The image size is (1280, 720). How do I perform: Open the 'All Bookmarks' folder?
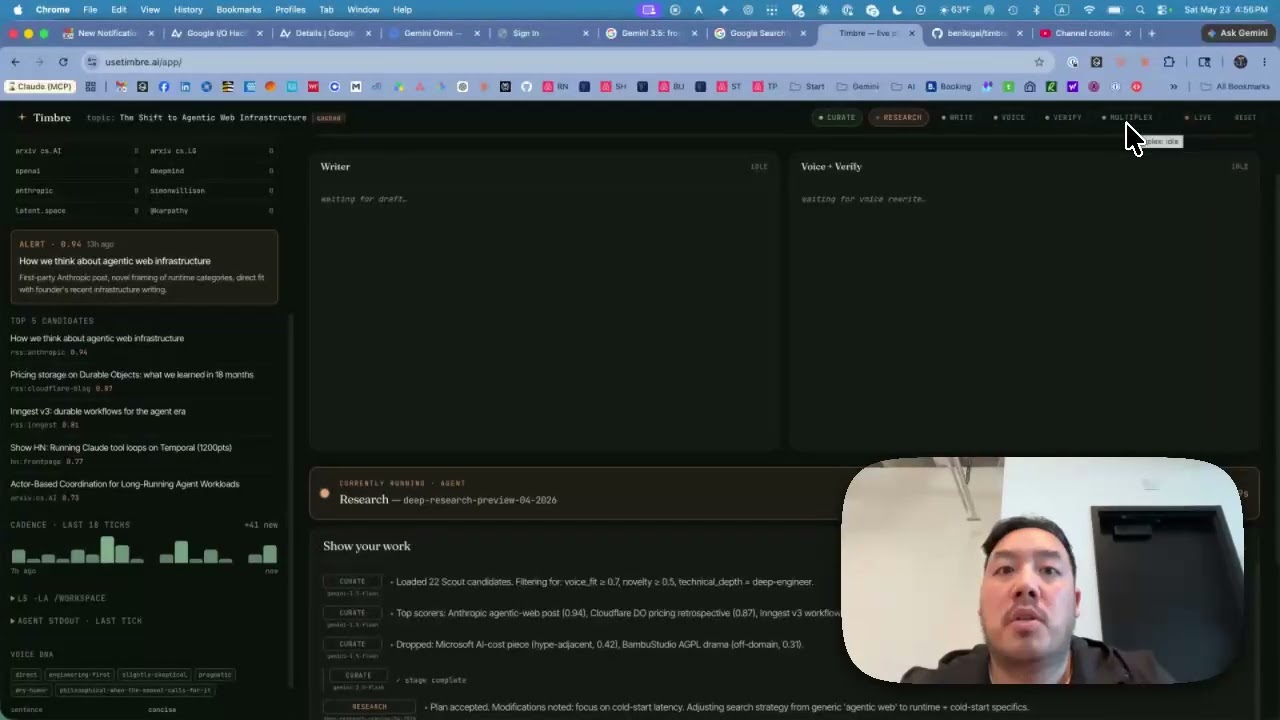[1236, 87]
